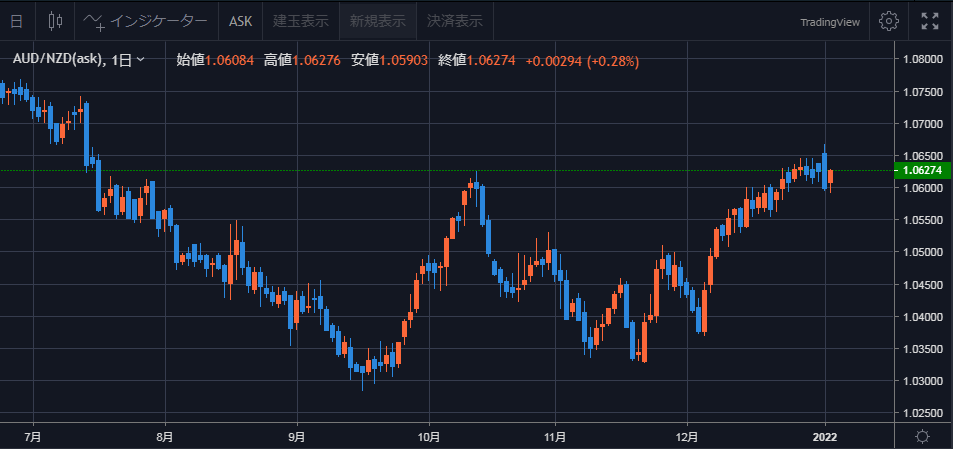The image size is (953, 449).
Task: Click the 安値 1.05903 low value
Action: click(389, 60)
